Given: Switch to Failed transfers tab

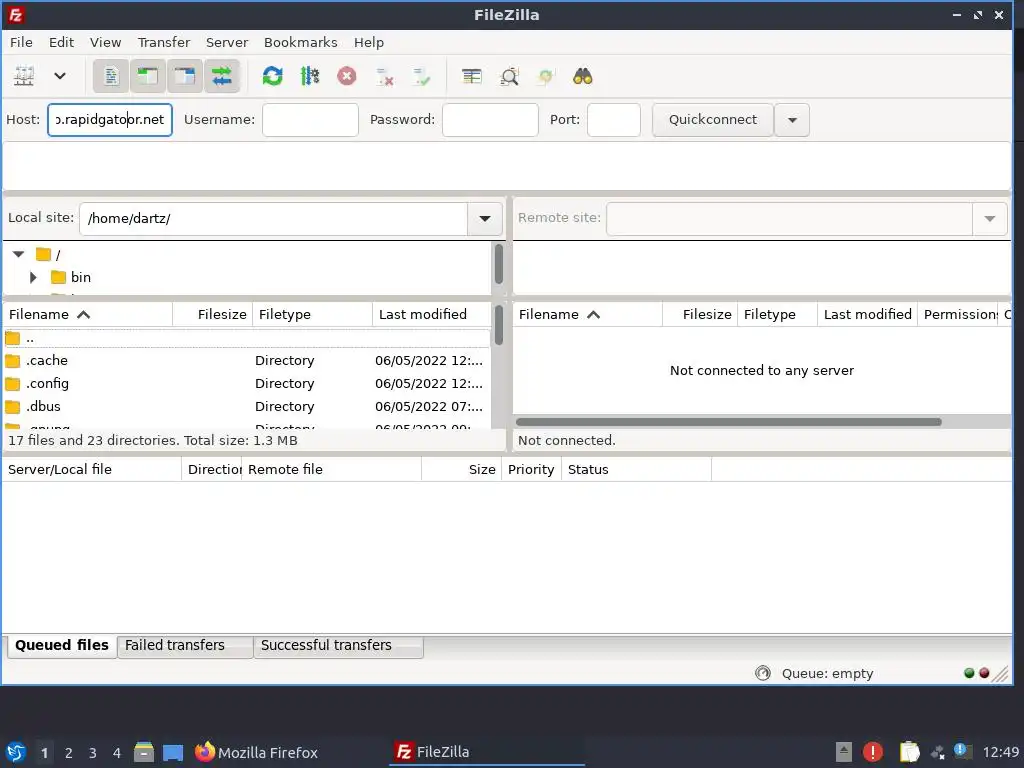Looking at the screenshot, I should [185, 645].
